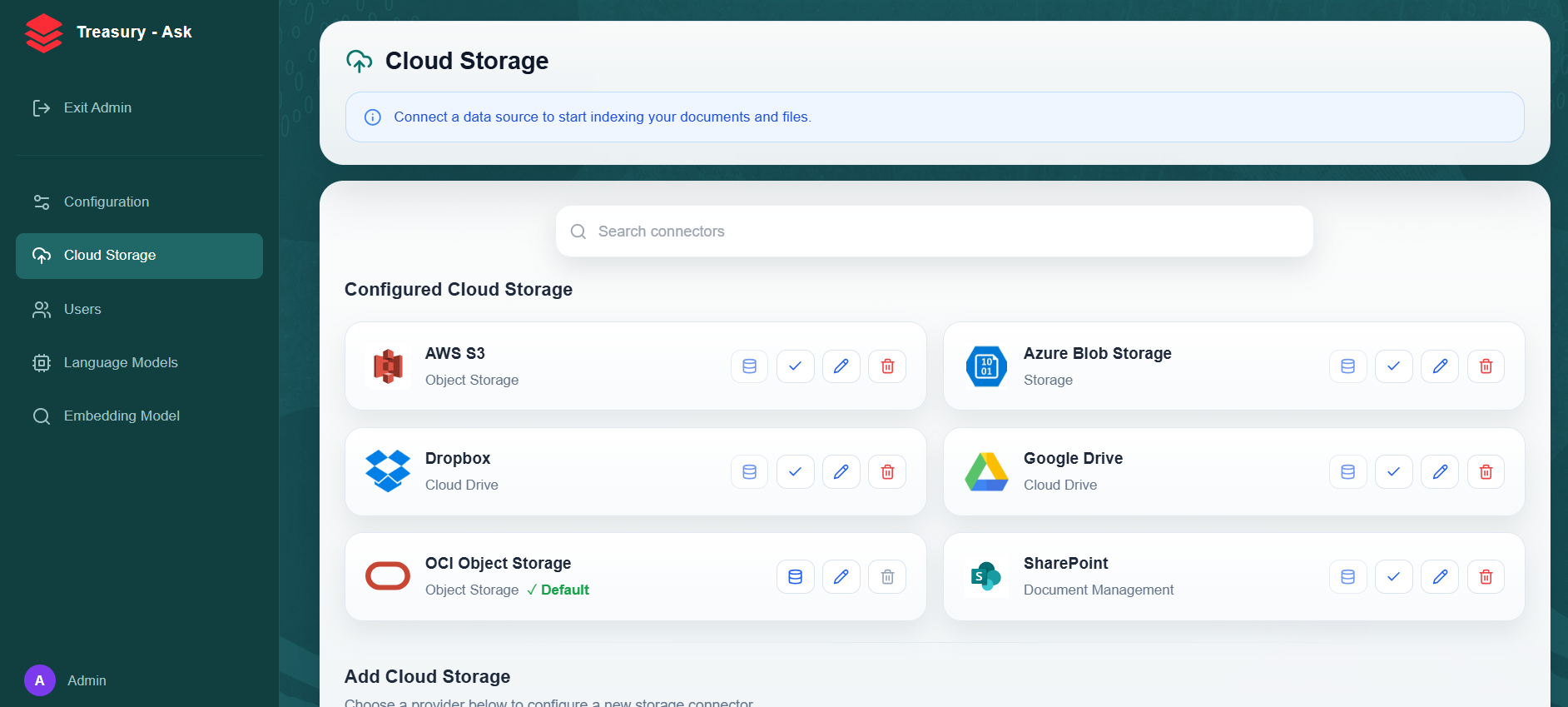Click the Treasury - Ask logo
Screen dimensions: 1568x707
point(44,33)
